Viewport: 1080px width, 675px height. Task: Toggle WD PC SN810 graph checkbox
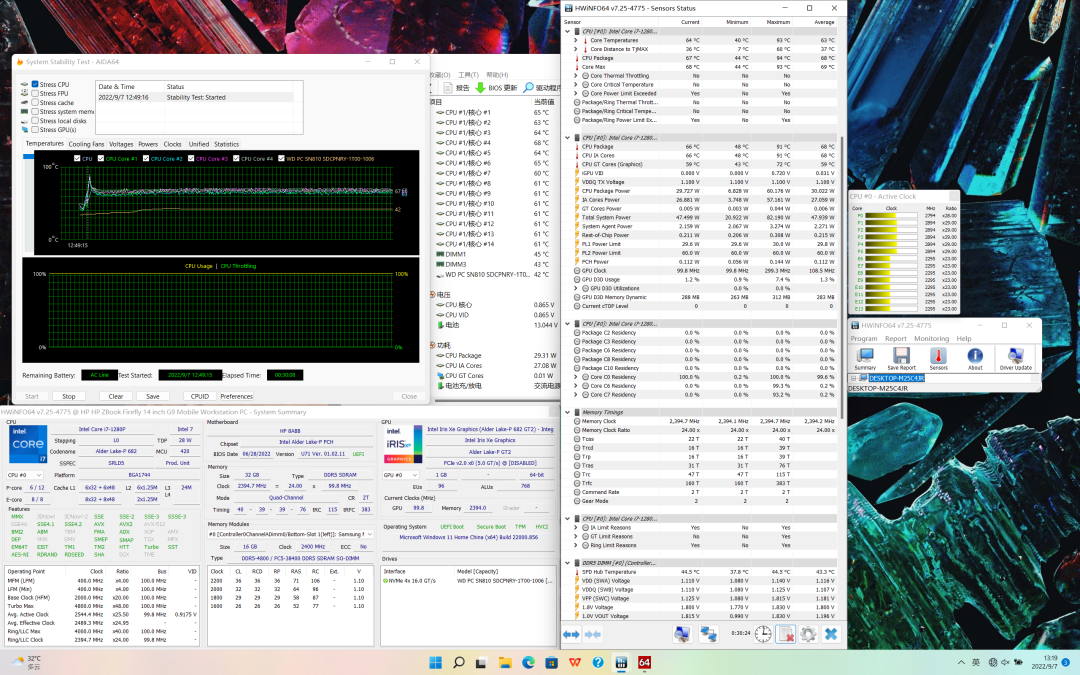pos(281,158)
